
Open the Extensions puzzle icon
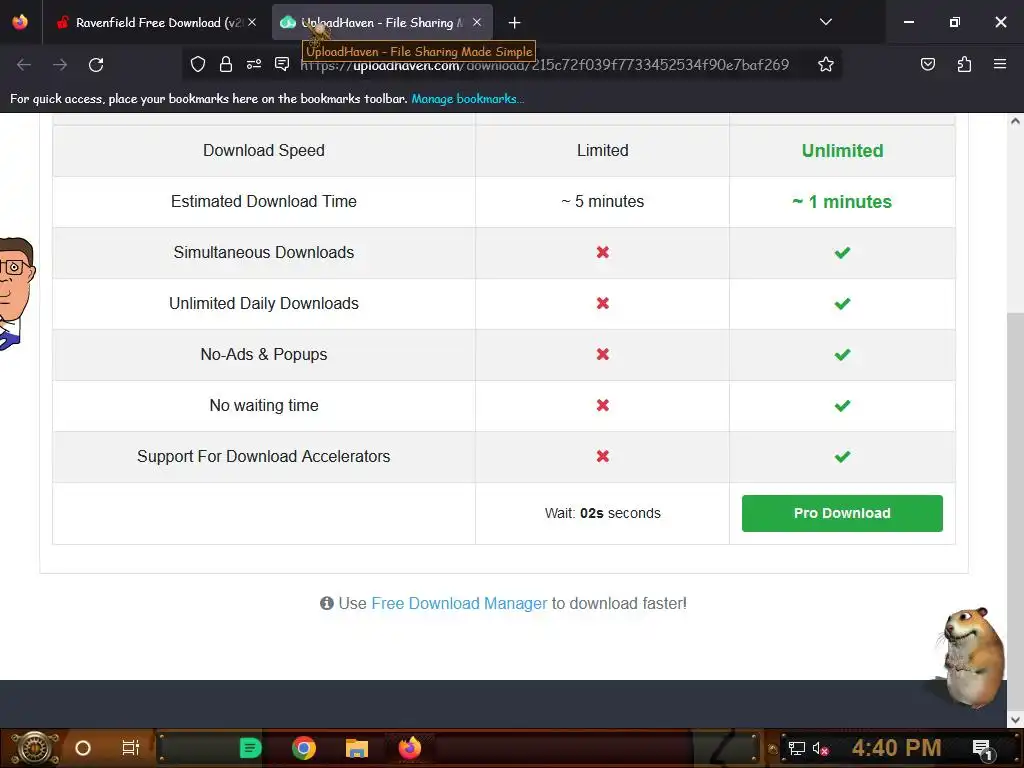click(x=964, y=64)
